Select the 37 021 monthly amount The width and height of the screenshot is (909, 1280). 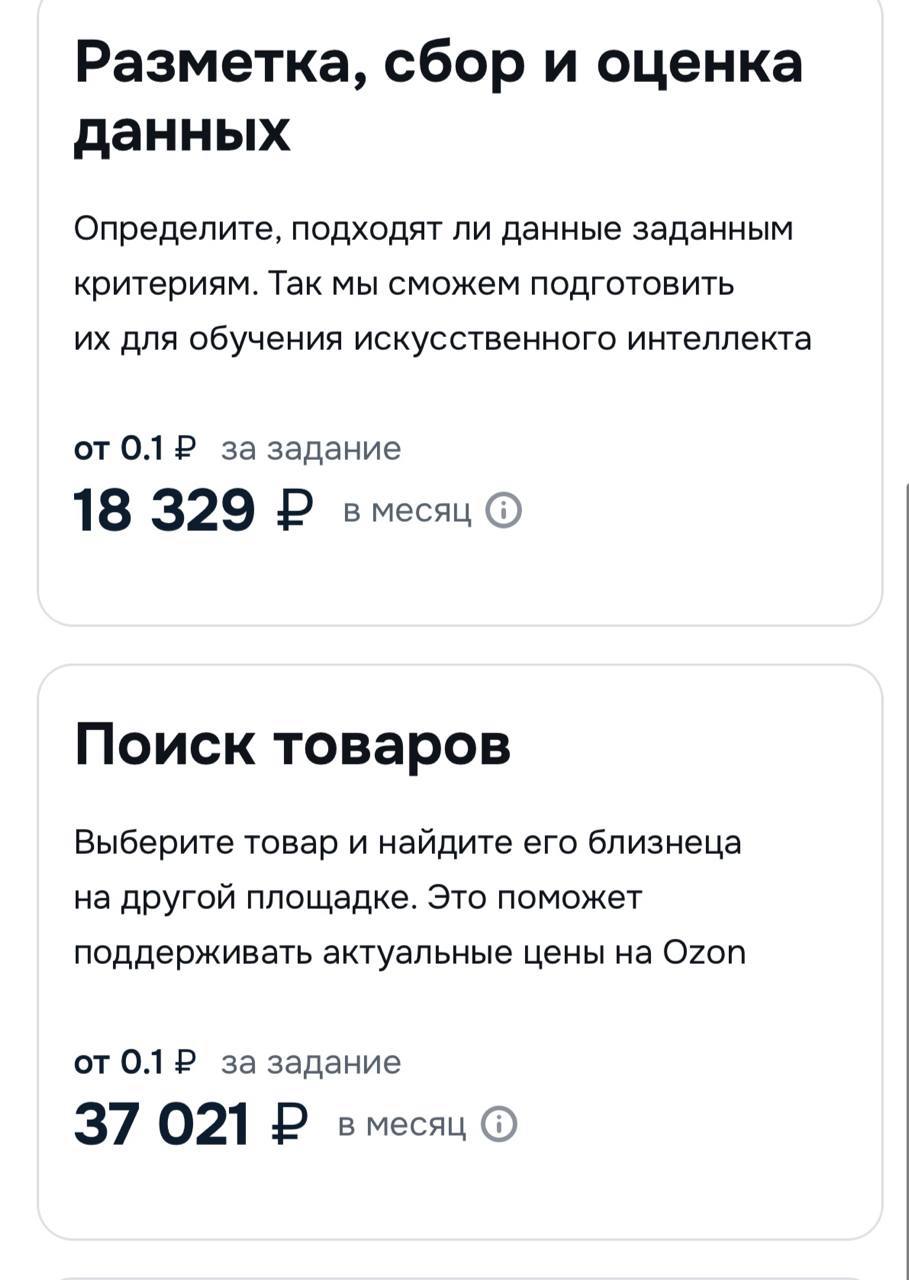click(161, 1125)
